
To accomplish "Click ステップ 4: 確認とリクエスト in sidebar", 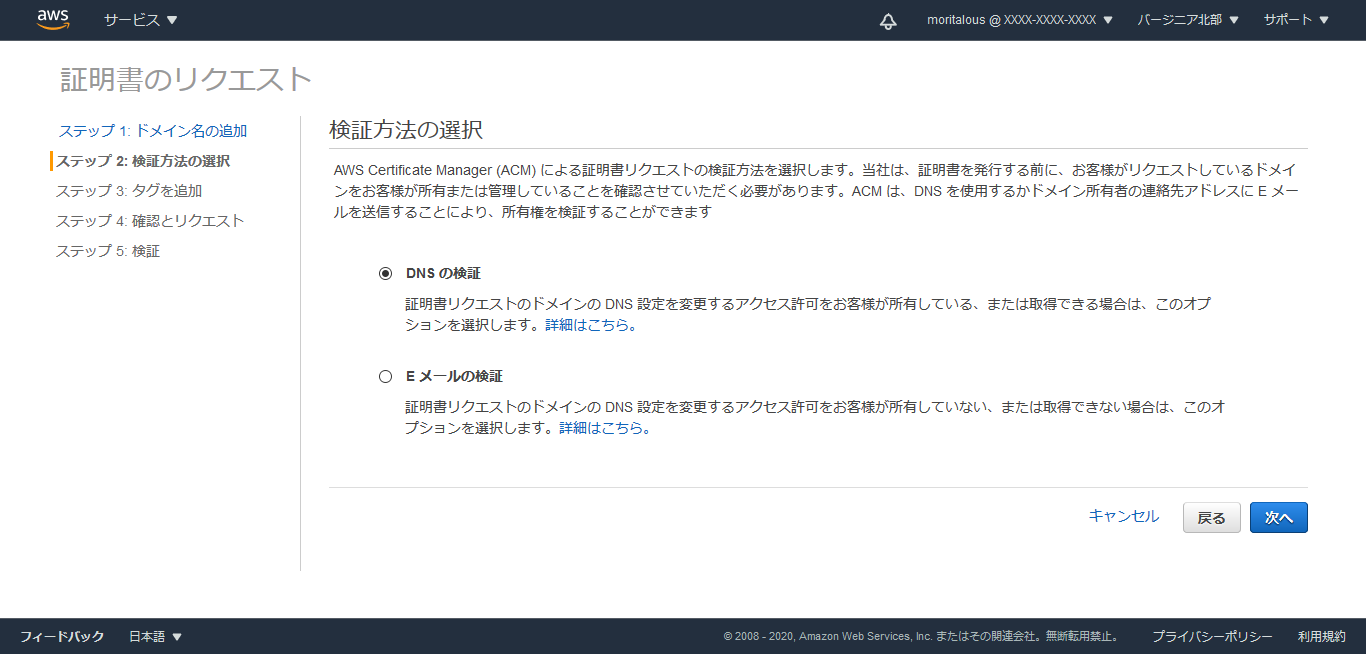I will click(150, 221).
